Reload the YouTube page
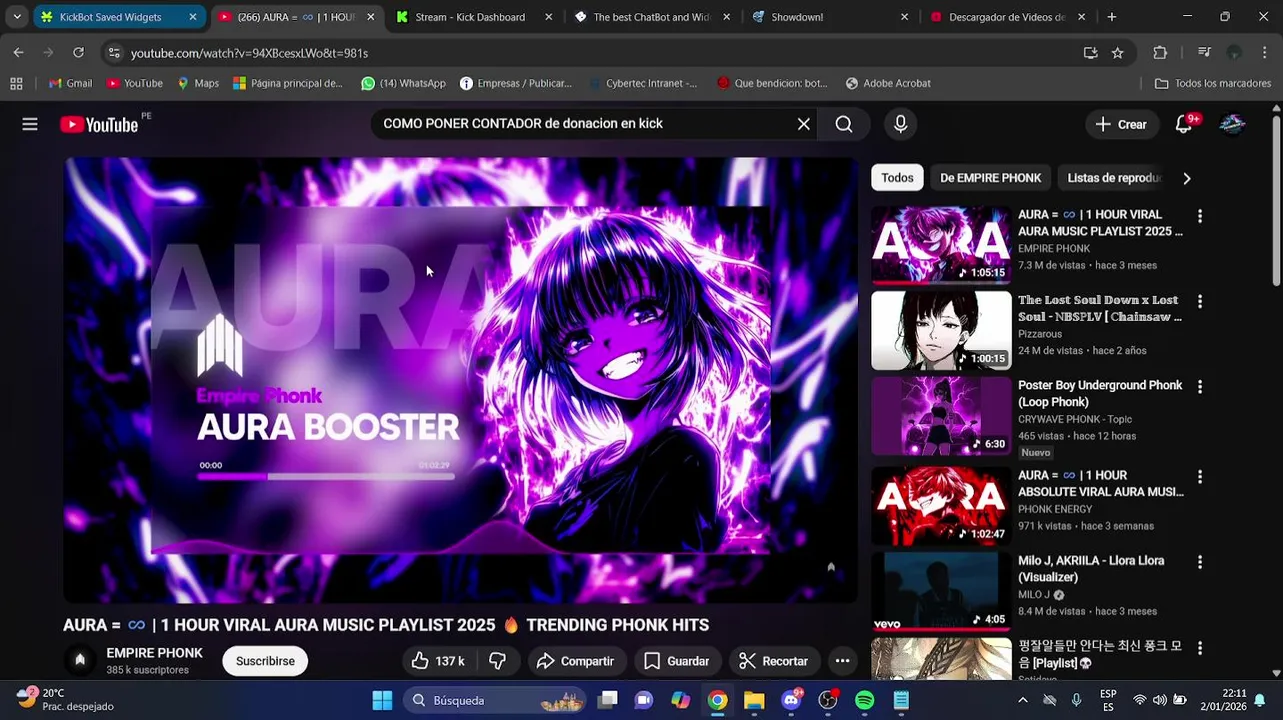The image size is (1283, 720). pyautogui.click(x=78, y=53)
